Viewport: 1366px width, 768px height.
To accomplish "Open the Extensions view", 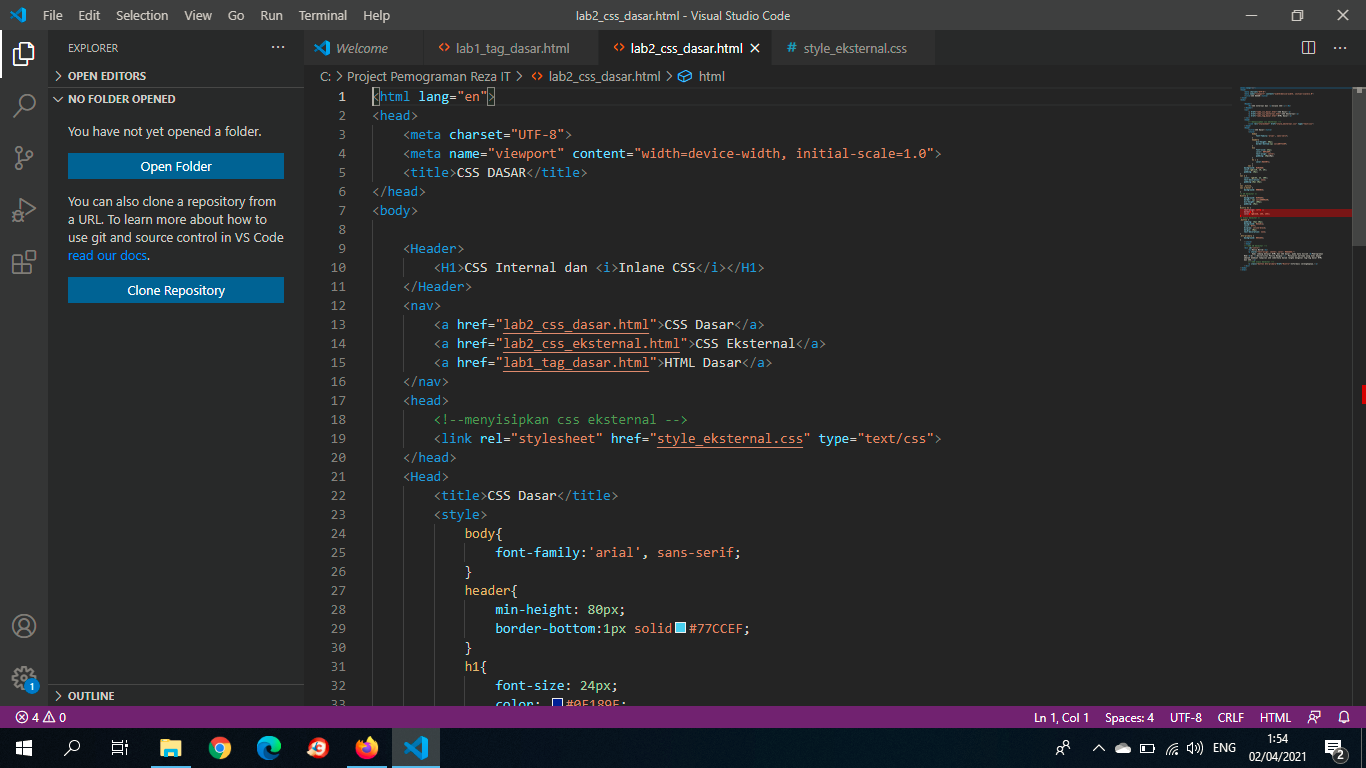I will [x=24, y=262].
